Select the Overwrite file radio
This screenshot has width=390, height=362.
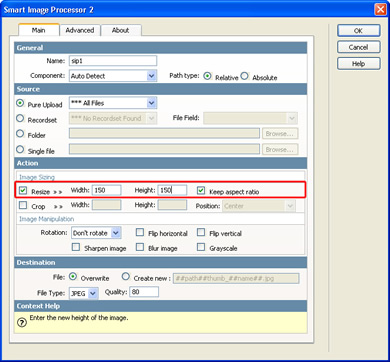tap(73, 277)
